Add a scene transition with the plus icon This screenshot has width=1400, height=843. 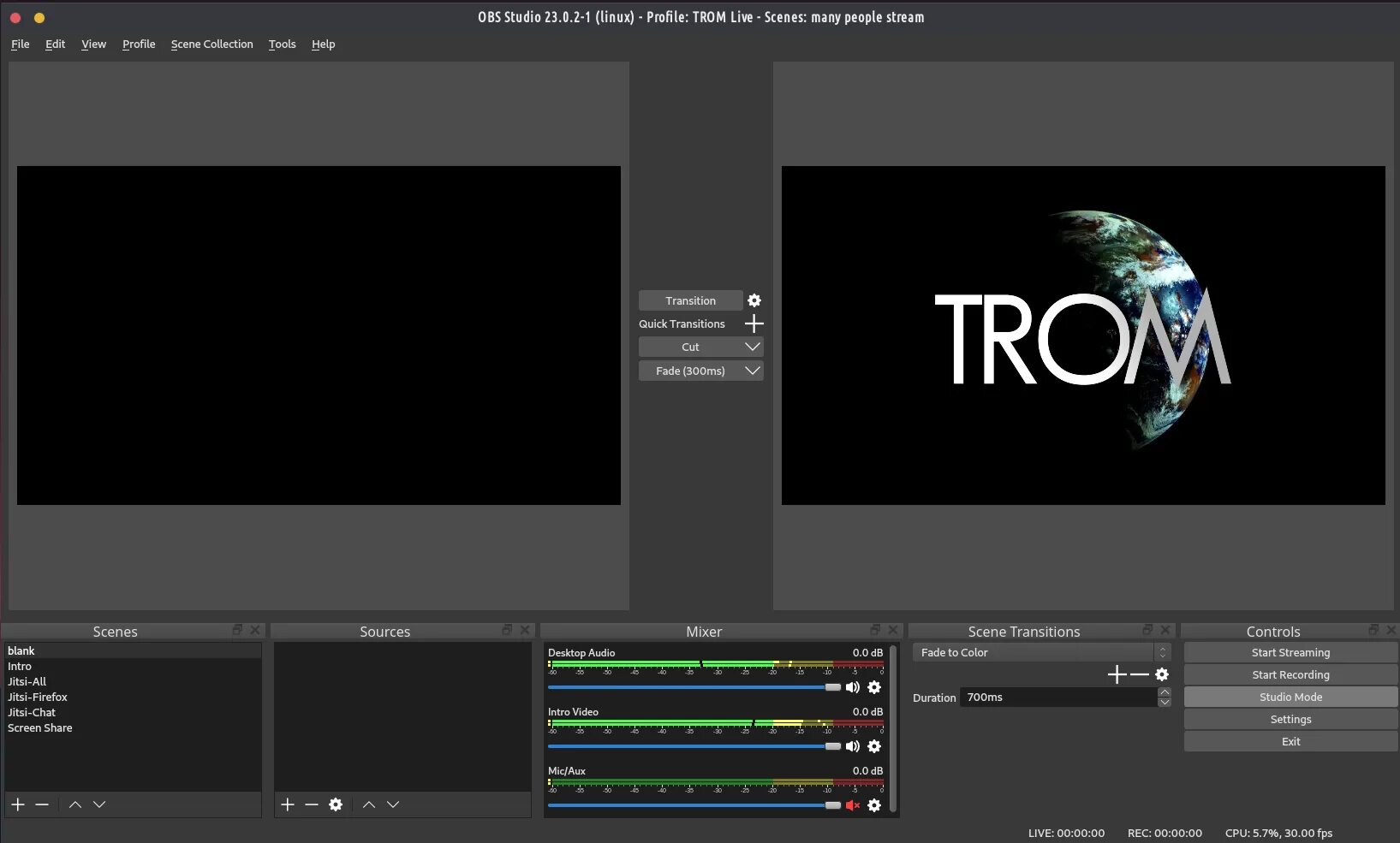(x=1117, y=674)
